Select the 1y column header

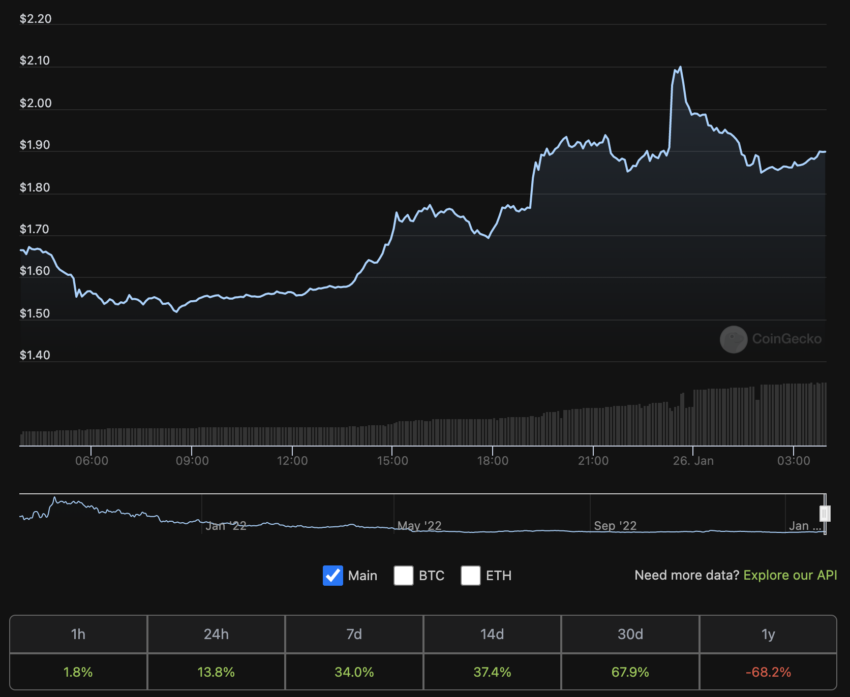768,634
